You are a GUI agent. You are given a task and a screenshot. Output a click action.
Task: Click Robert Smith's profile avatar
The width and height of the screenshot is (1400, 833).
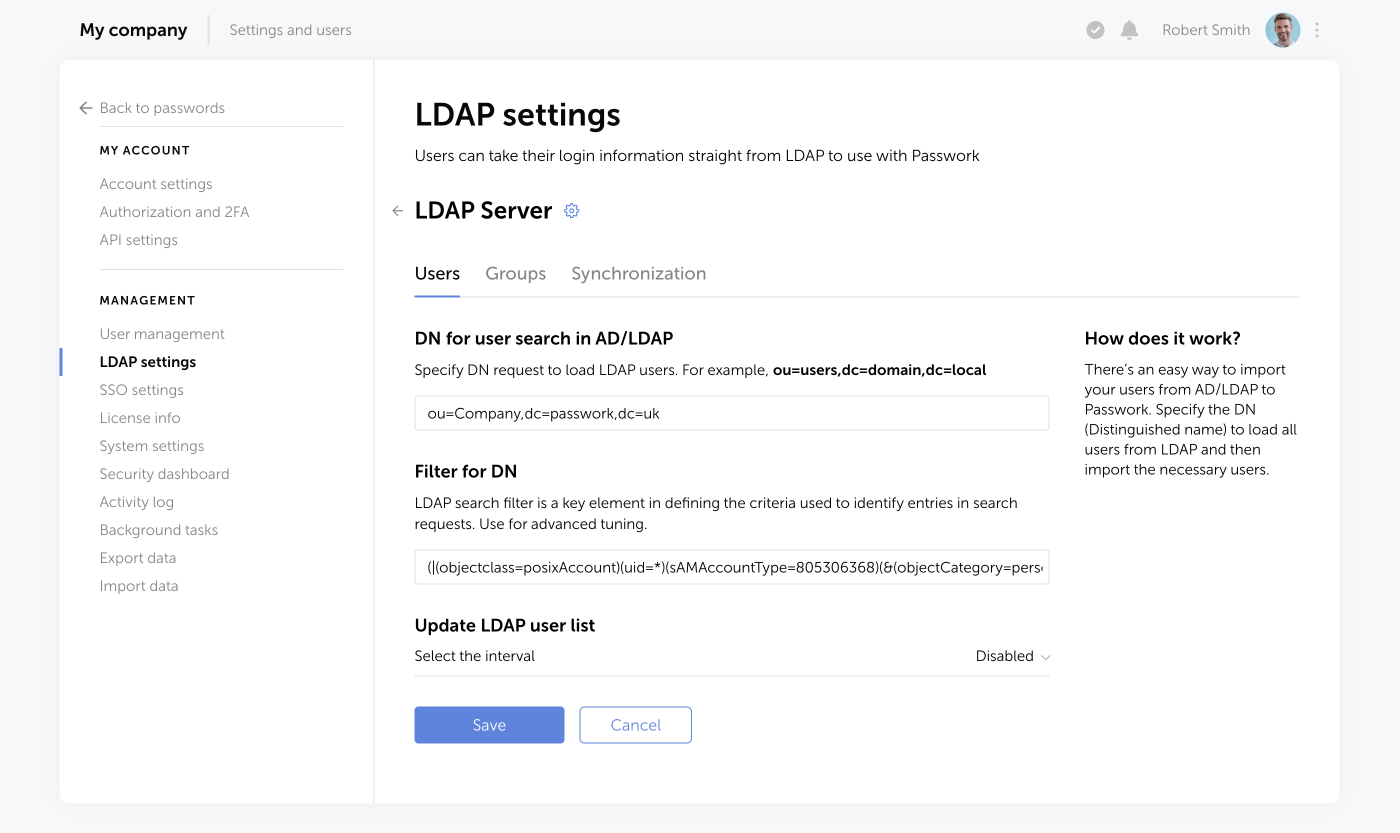tap(1282, 30)
